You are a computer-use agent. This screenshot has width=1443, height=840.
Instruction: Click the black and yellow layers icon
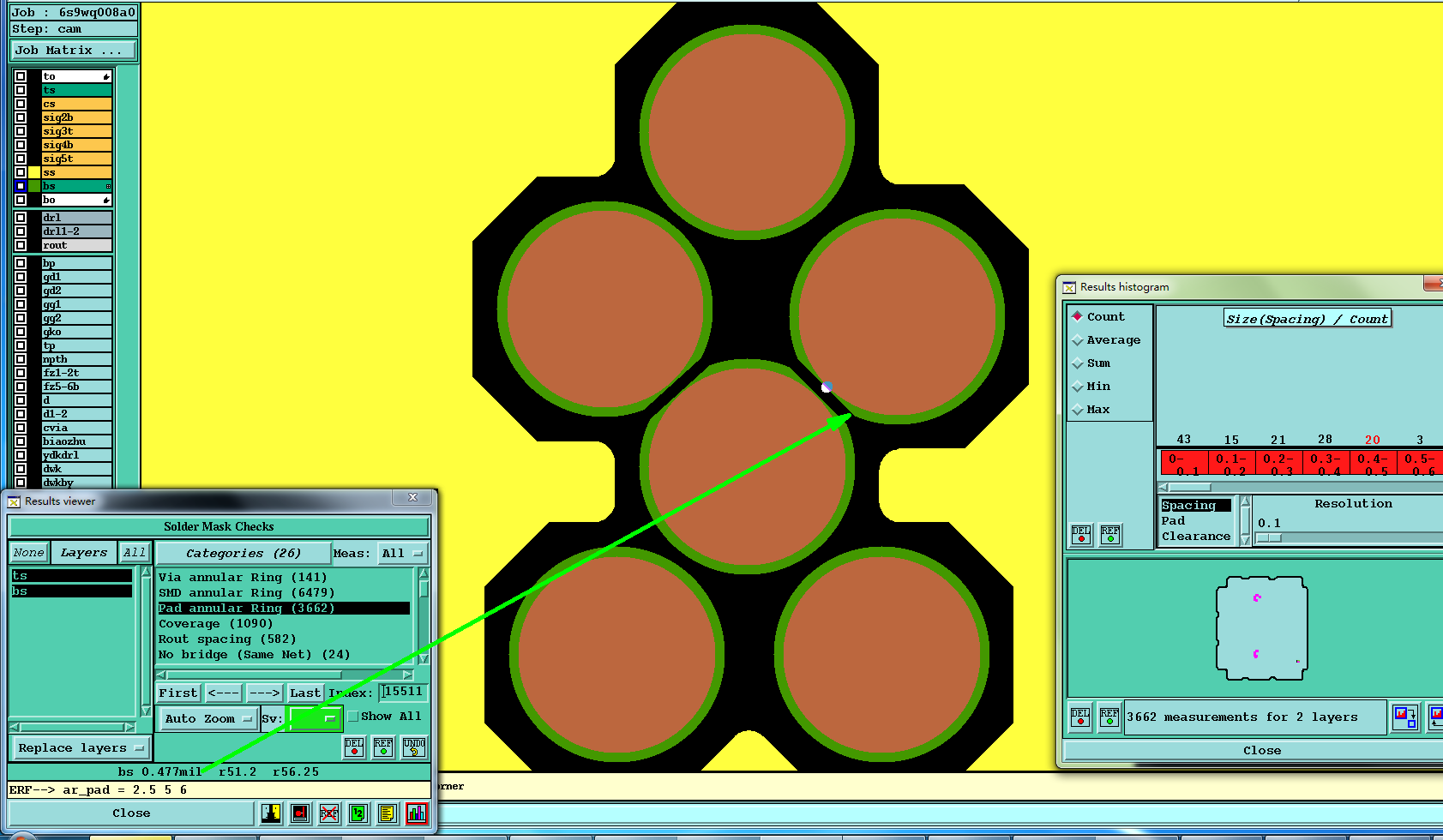point(271,813)
